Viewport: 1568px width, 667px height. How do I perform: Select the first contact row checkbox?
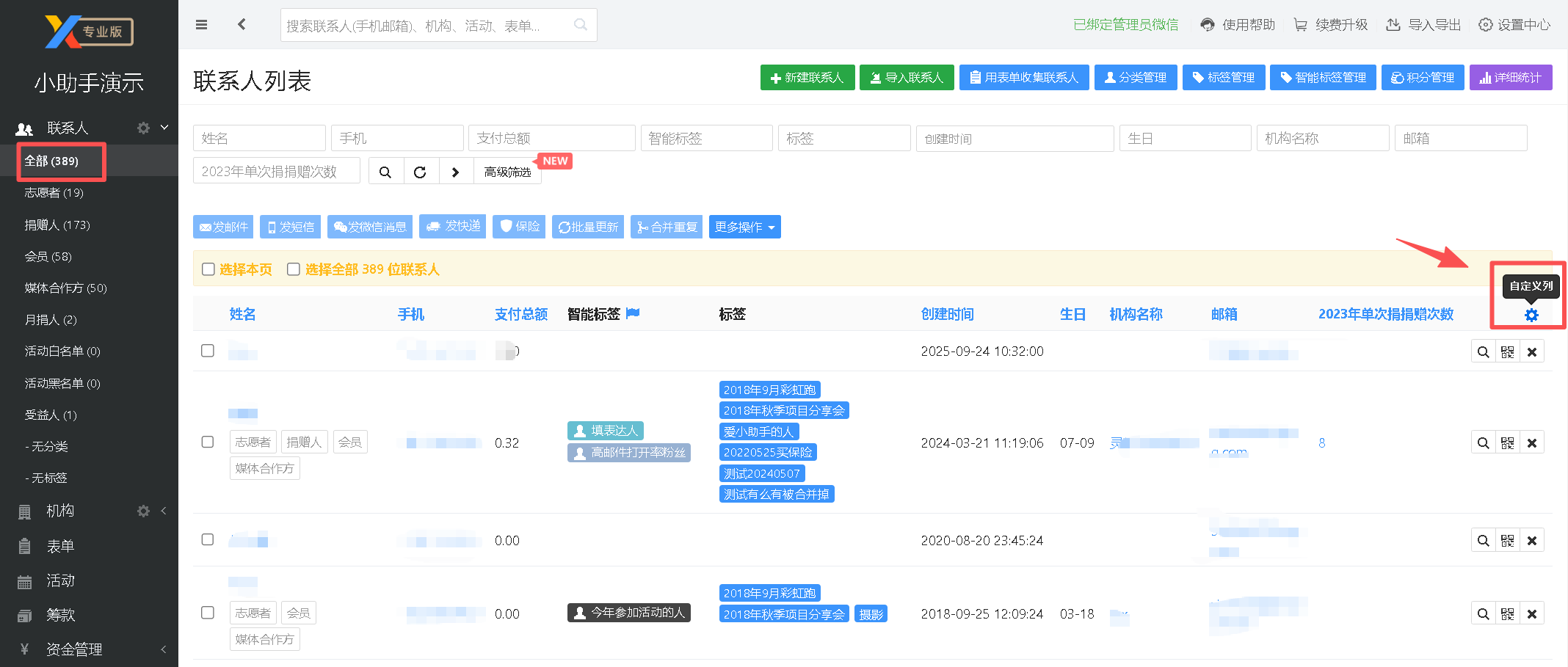tap(208, 351)
